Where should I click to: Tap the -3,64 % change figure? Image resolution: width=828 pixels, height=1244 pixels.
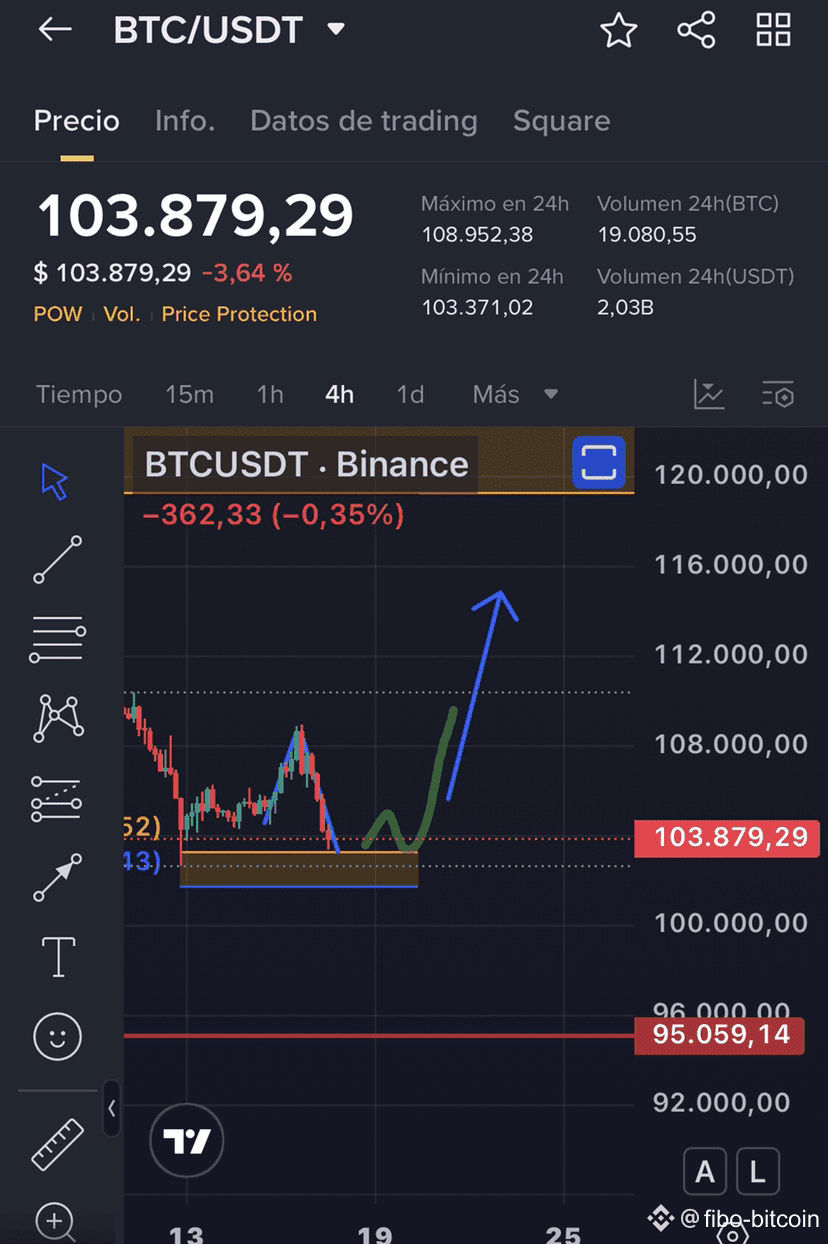click(247, 273)
